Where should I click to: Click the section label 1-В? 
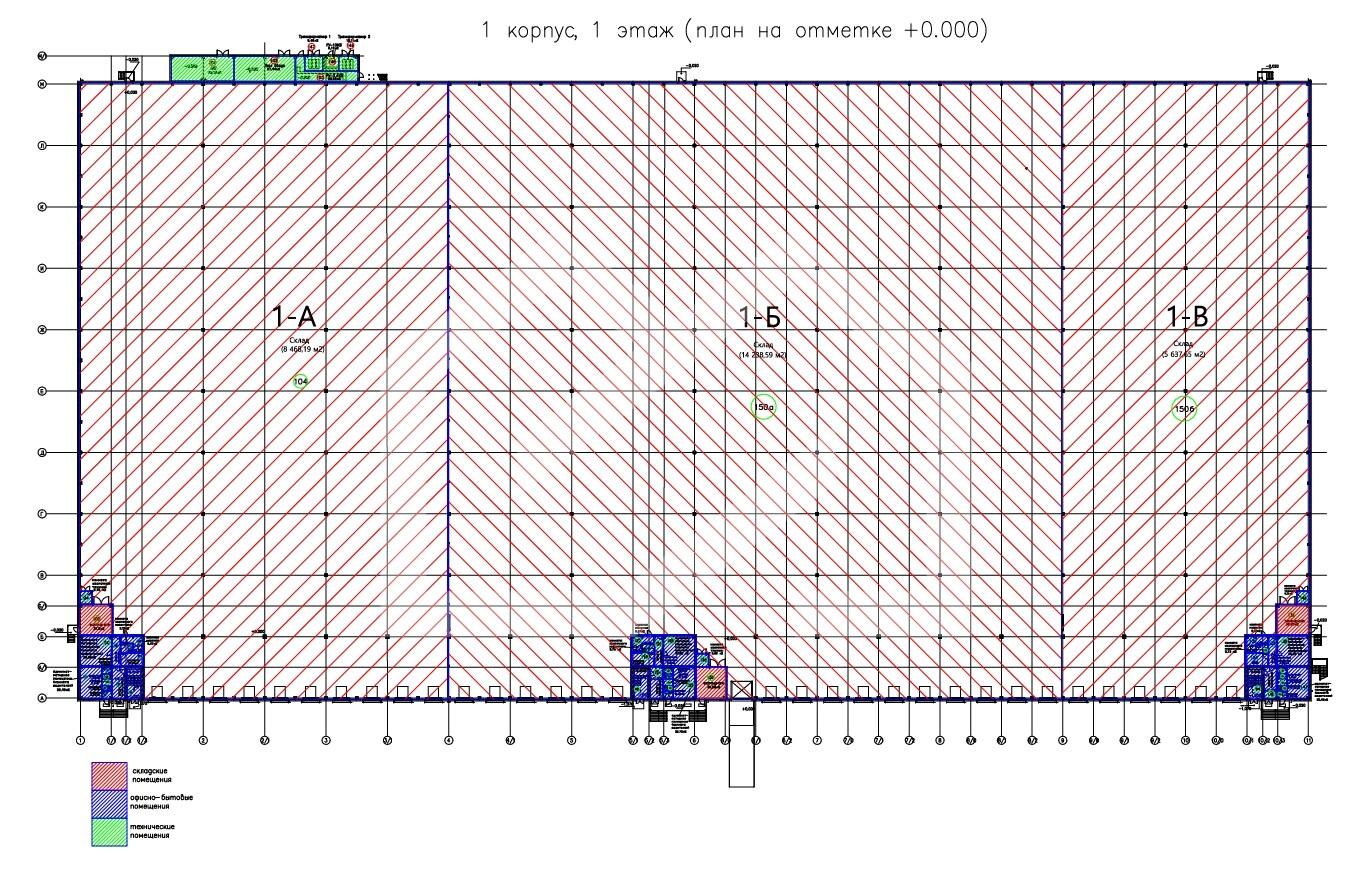[1187, 318]
